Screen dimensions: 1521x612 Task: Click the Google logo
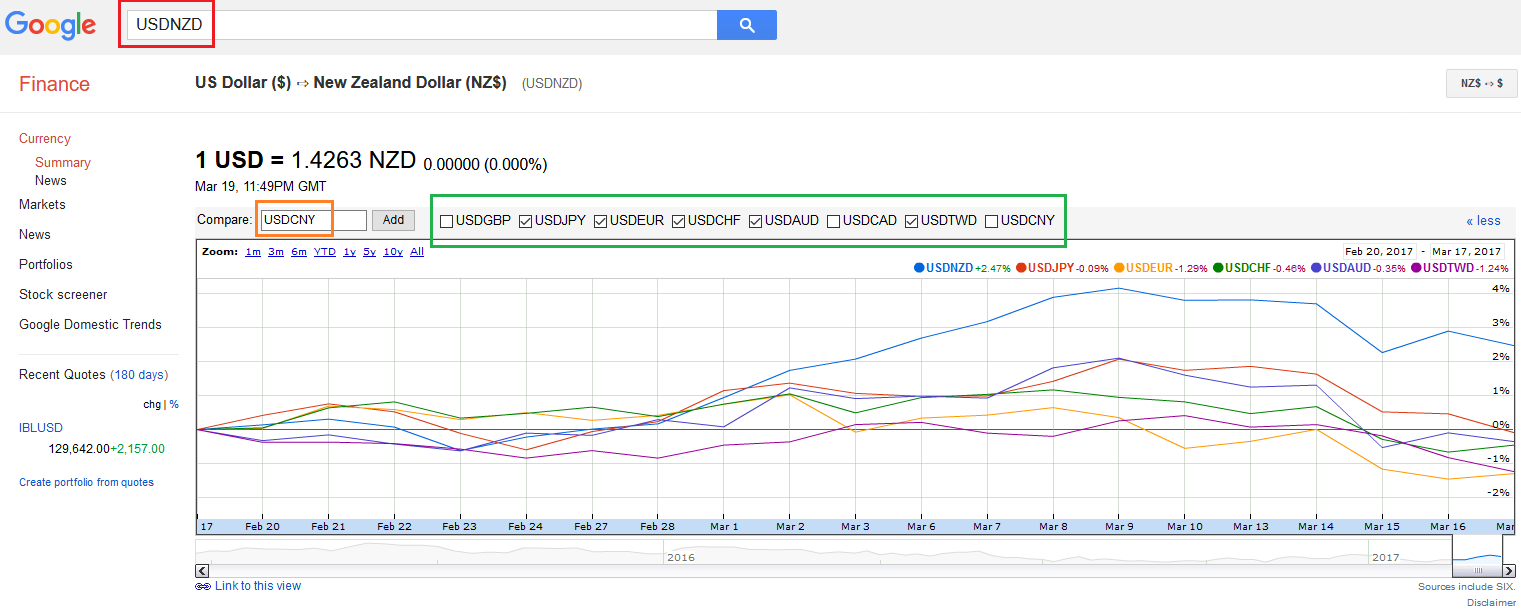click(50, 26)
